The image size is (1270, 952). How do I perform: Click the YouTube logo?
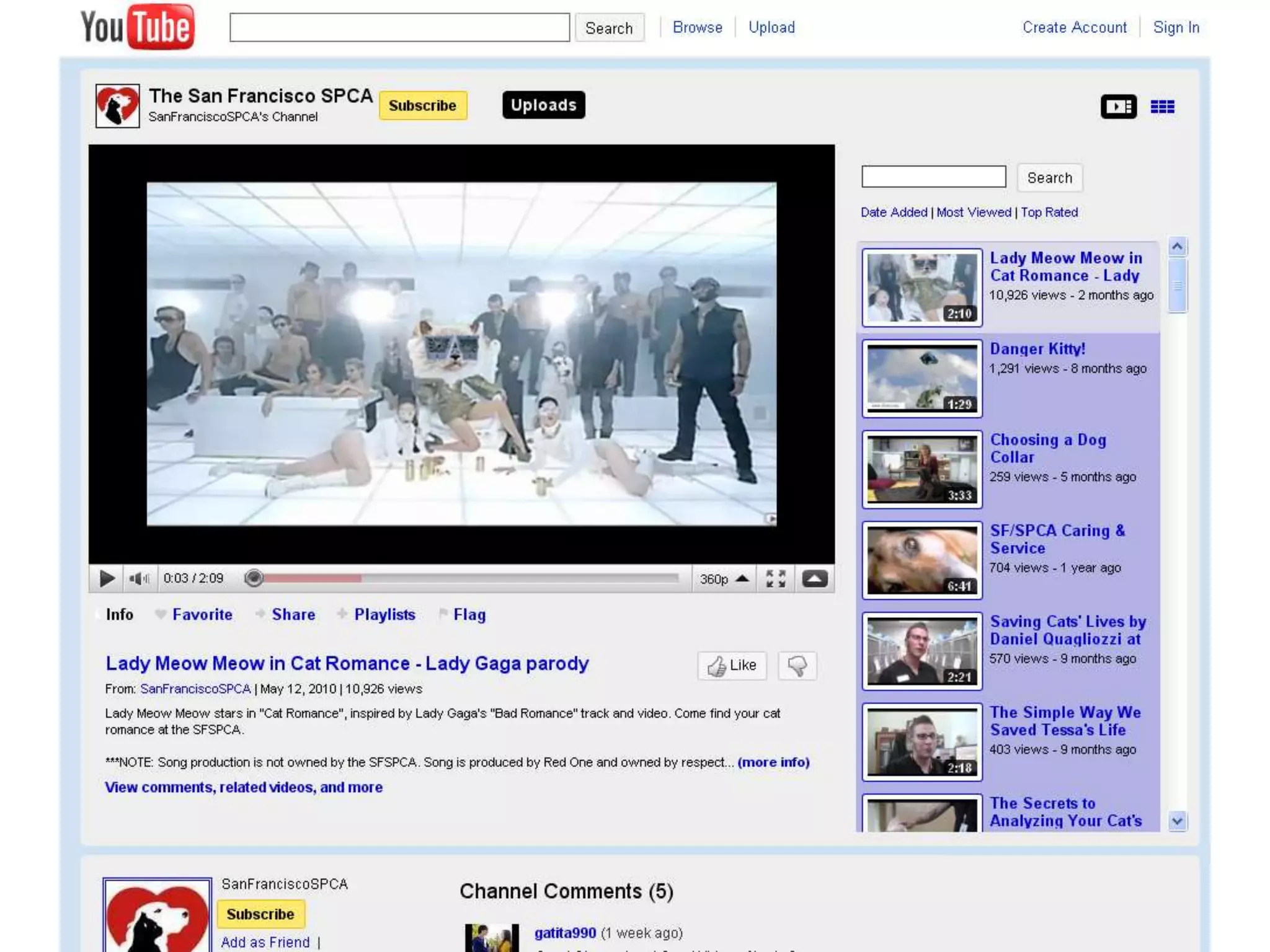(138, 27)
